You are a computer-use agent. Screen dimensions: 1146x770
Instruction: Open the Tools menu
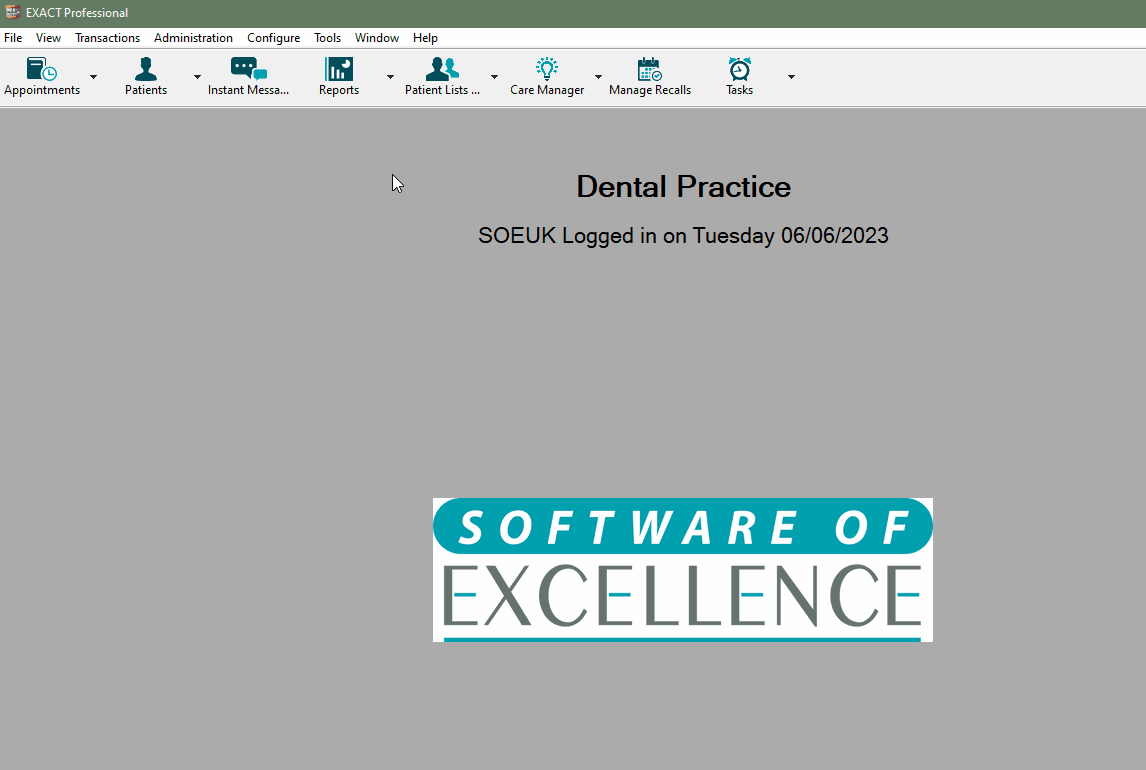[327, 38]
